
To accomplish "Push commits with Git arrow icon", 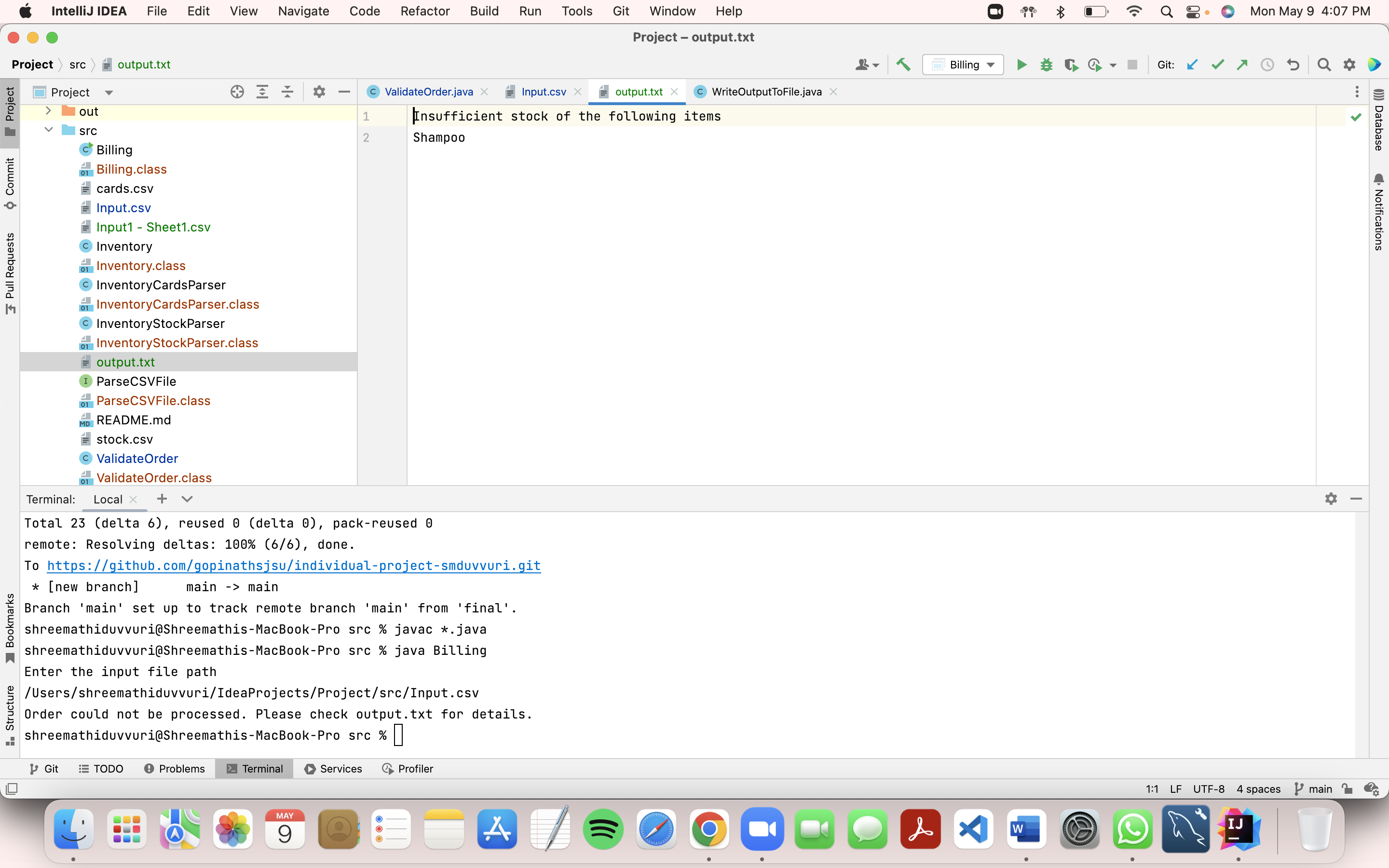I will [x=1242, y=65].
